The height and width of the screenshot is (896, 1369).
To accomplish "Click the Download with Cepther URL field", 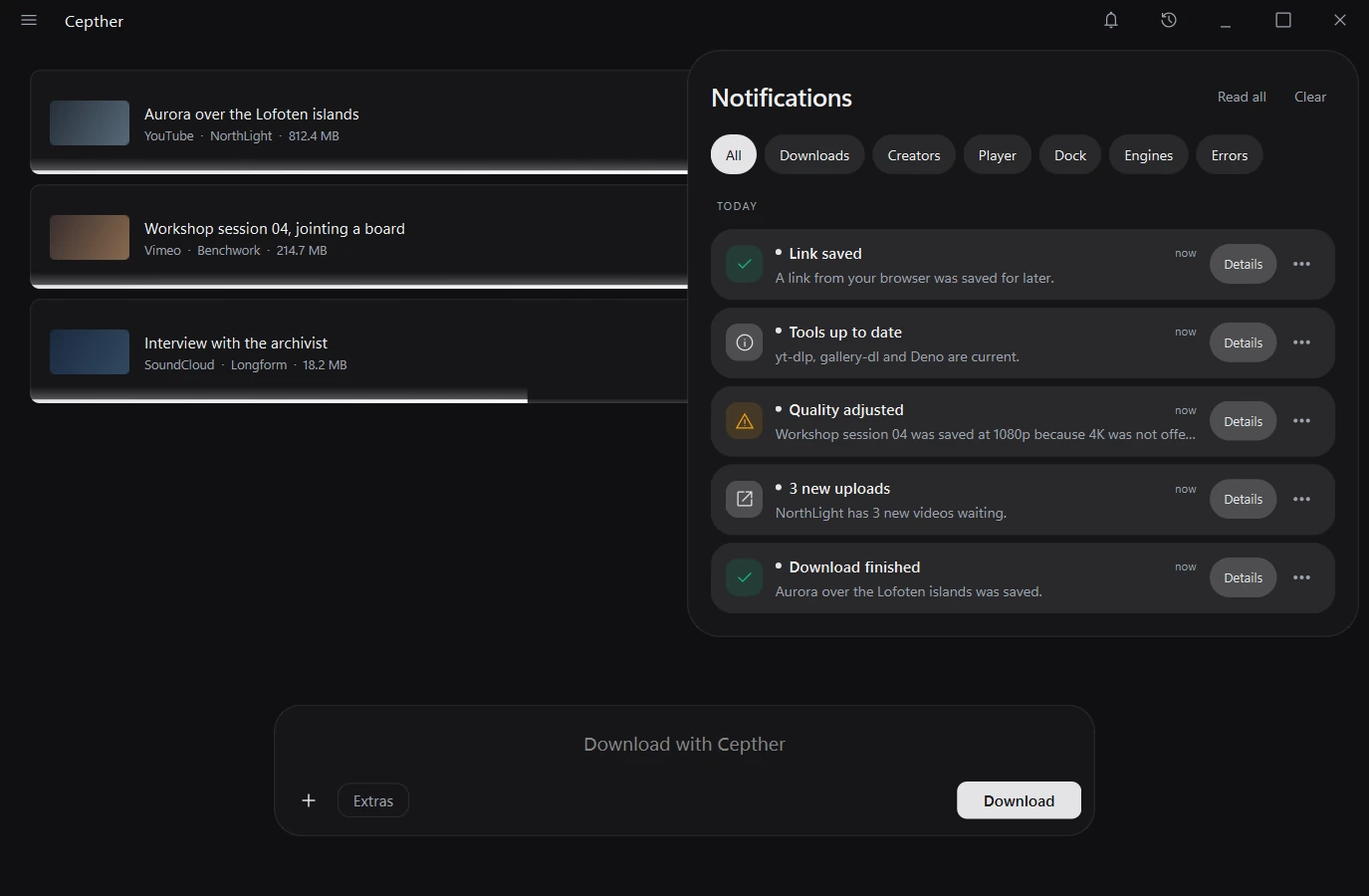I will [684, 744].
